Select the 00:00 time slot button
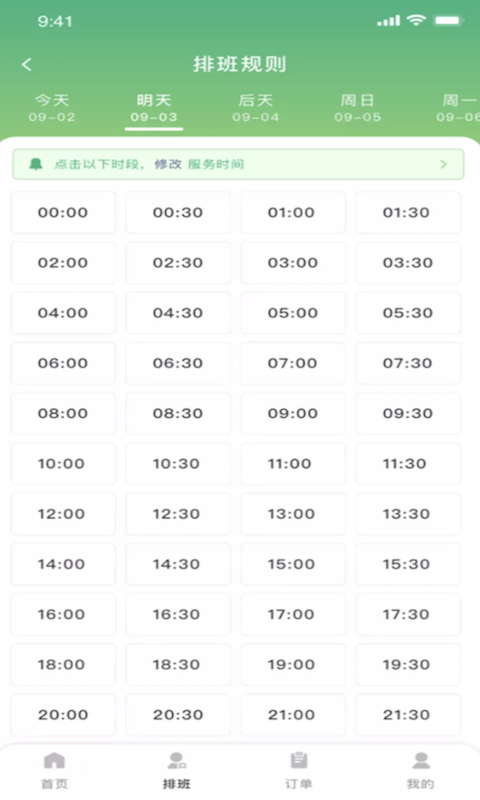The image size is (480, 800). tap(63, 212)
